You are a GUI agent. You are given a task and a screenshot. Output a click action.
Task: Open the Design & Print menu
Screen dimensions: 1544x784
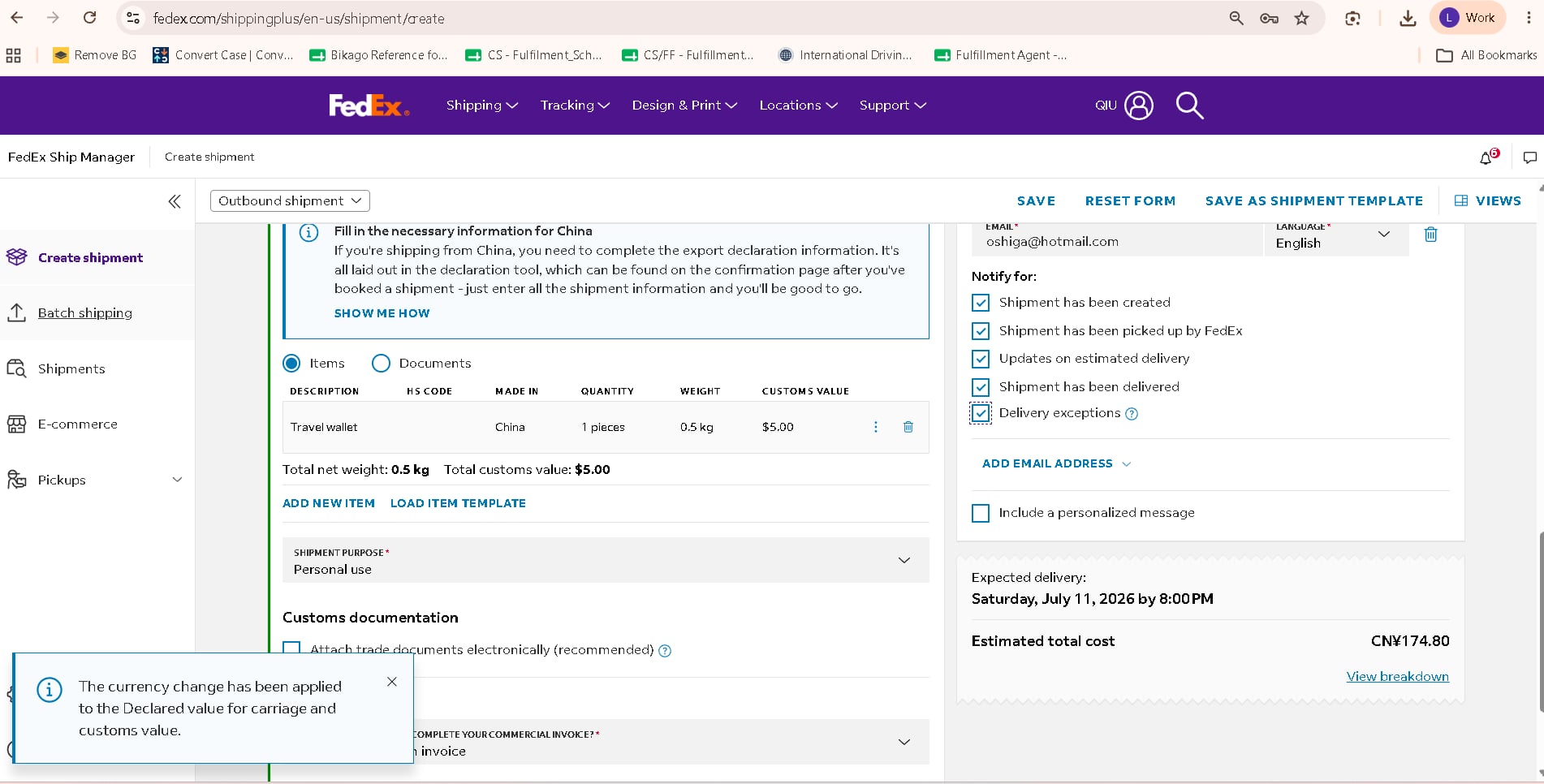click(684, 106)
